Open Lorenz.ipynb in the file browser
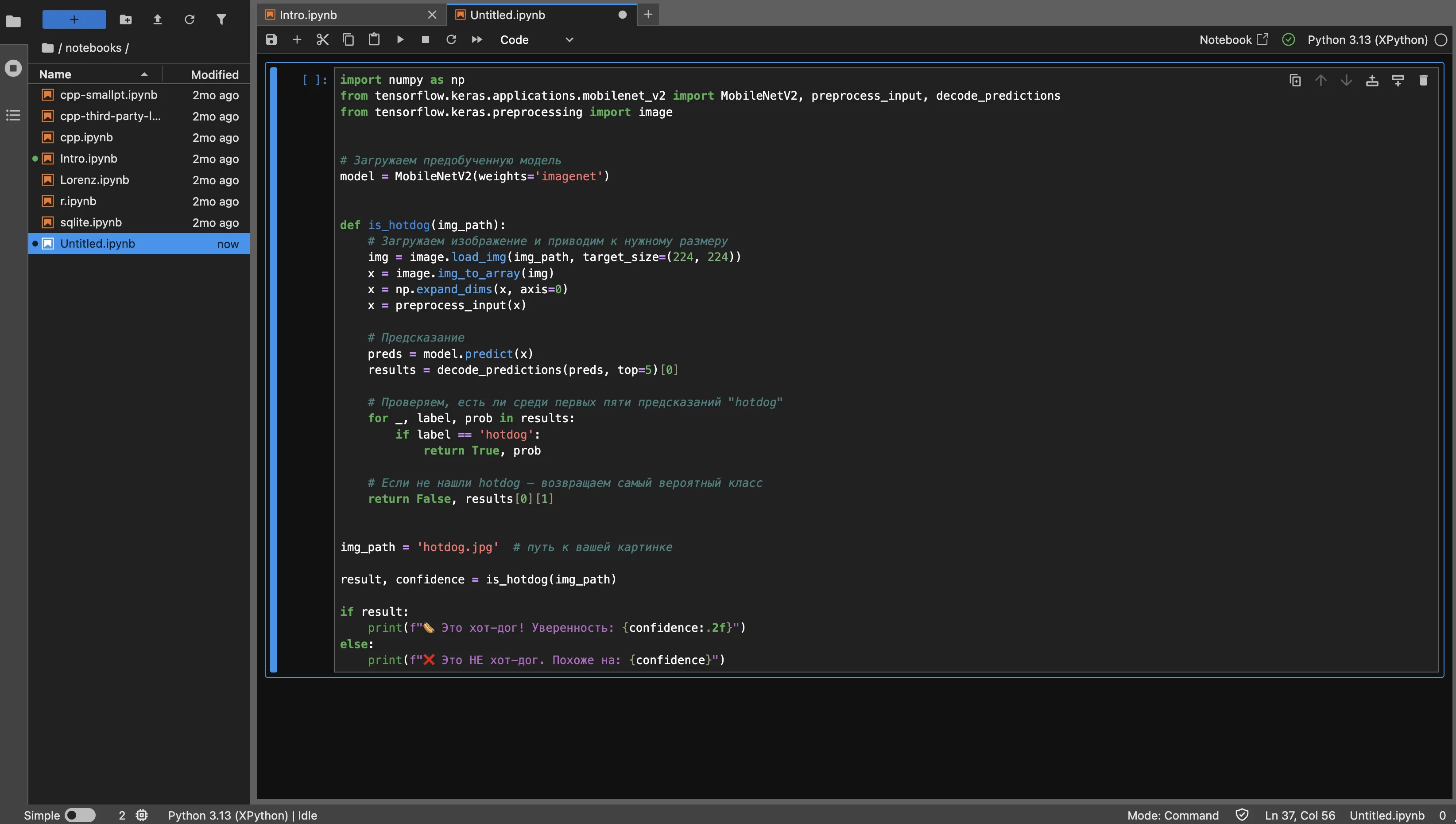 [94, 180]
